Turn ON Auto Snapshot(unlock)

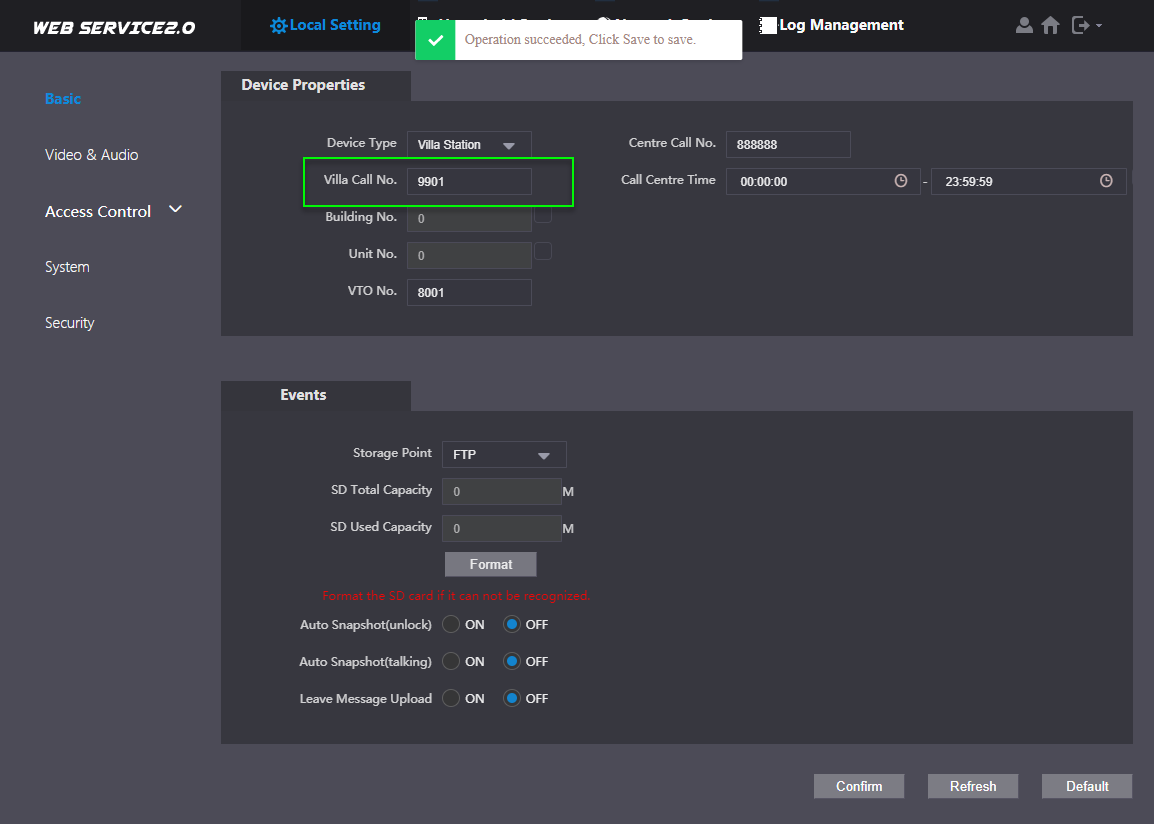pyautogui.click(x=451, y=624)
